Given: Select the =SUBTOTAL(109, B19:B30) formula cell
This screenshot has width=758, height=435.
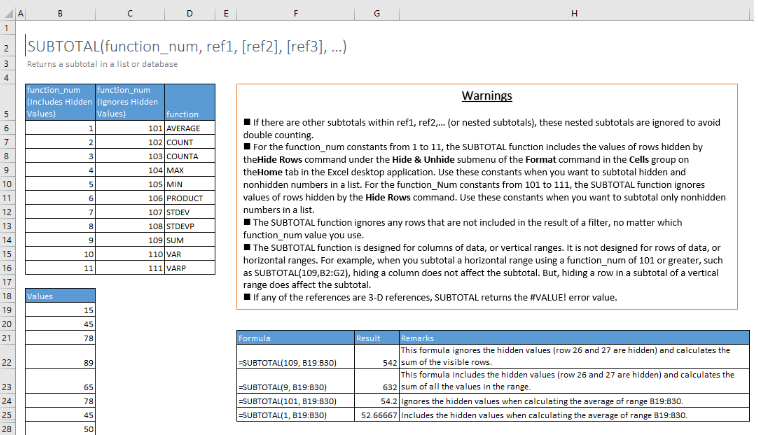Looking at the screenshot, I should [295, 357].
